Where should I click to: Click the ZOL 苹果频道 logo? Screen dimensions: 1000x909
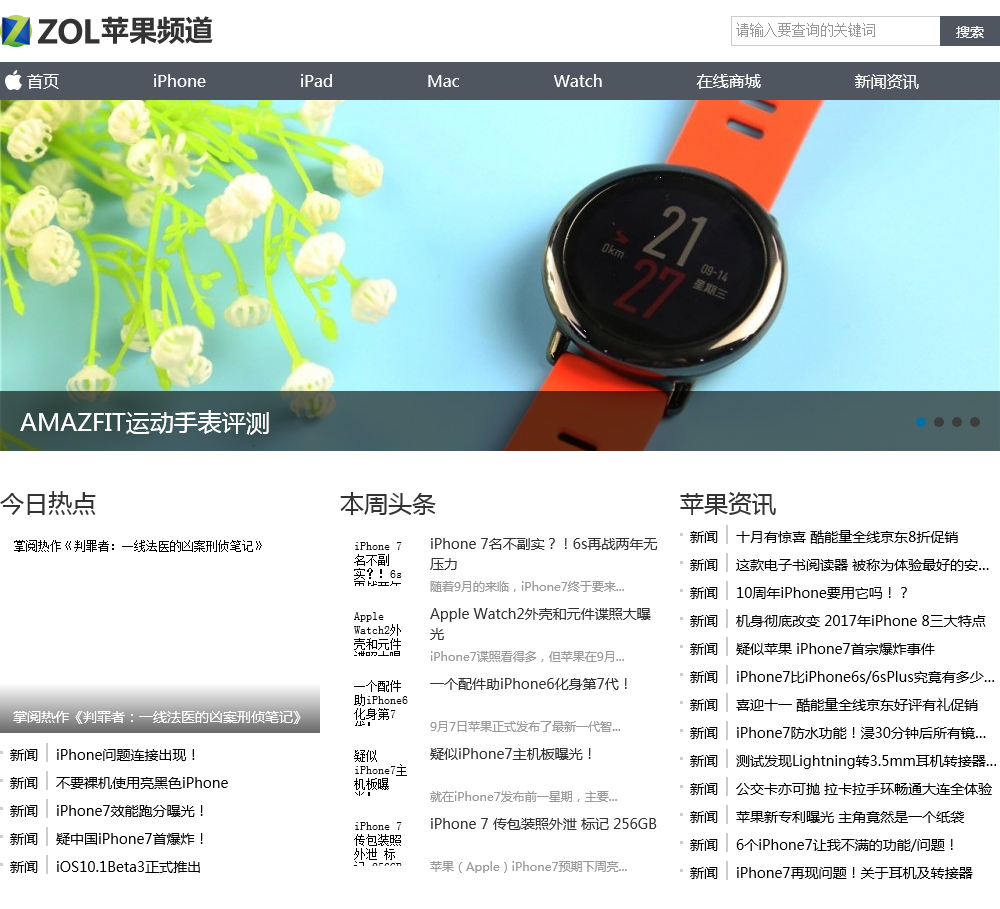107,31
